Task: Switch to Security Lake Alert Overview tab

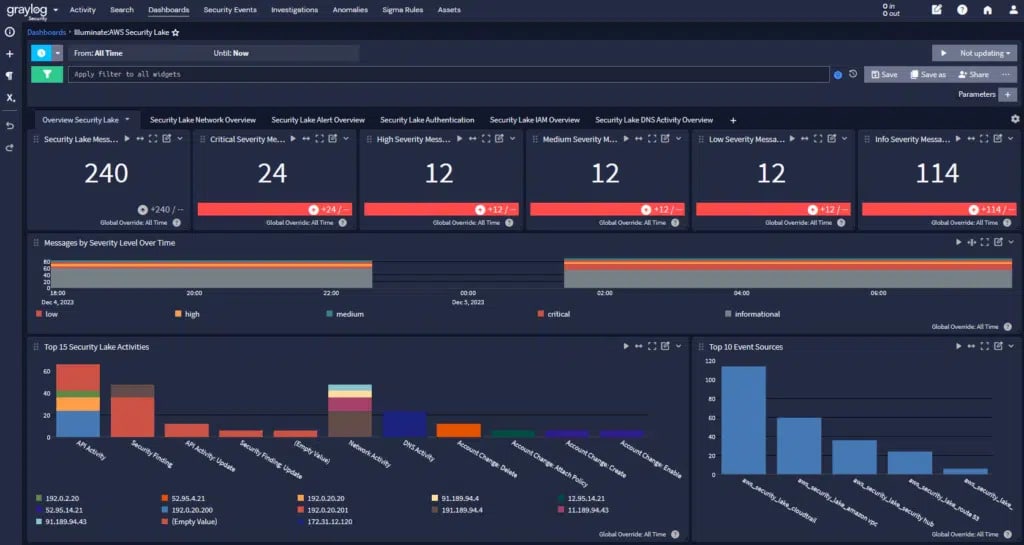Action: tap(318, 120)
